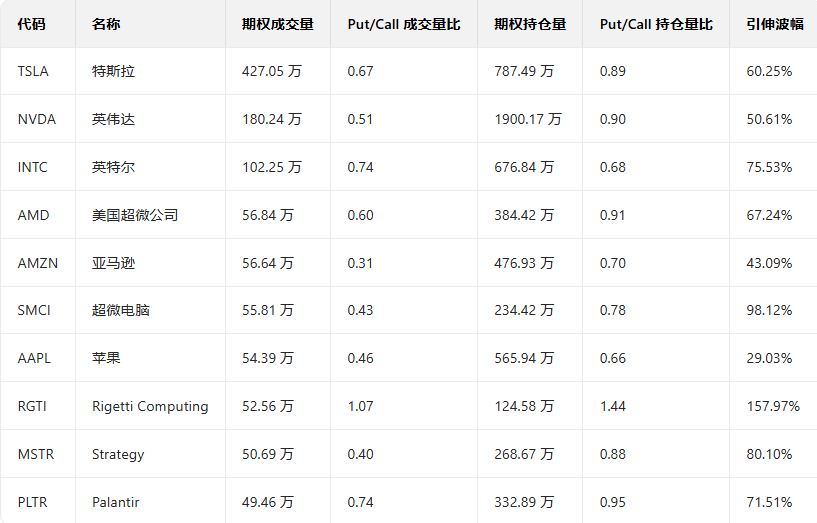
Task: Click the 名称 column header
Action: click(x=105, y=24)
